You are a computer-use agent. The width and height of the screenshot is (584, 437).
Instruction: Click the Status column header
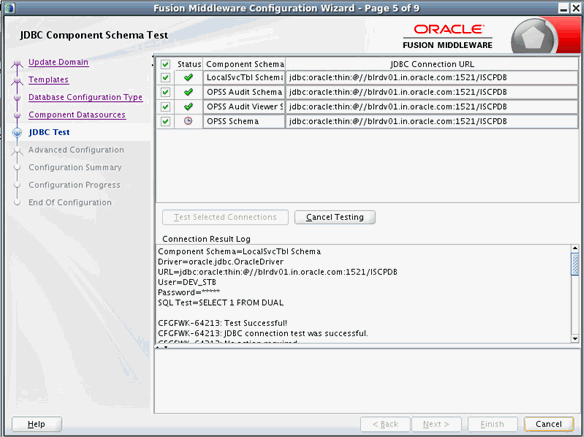189,64
